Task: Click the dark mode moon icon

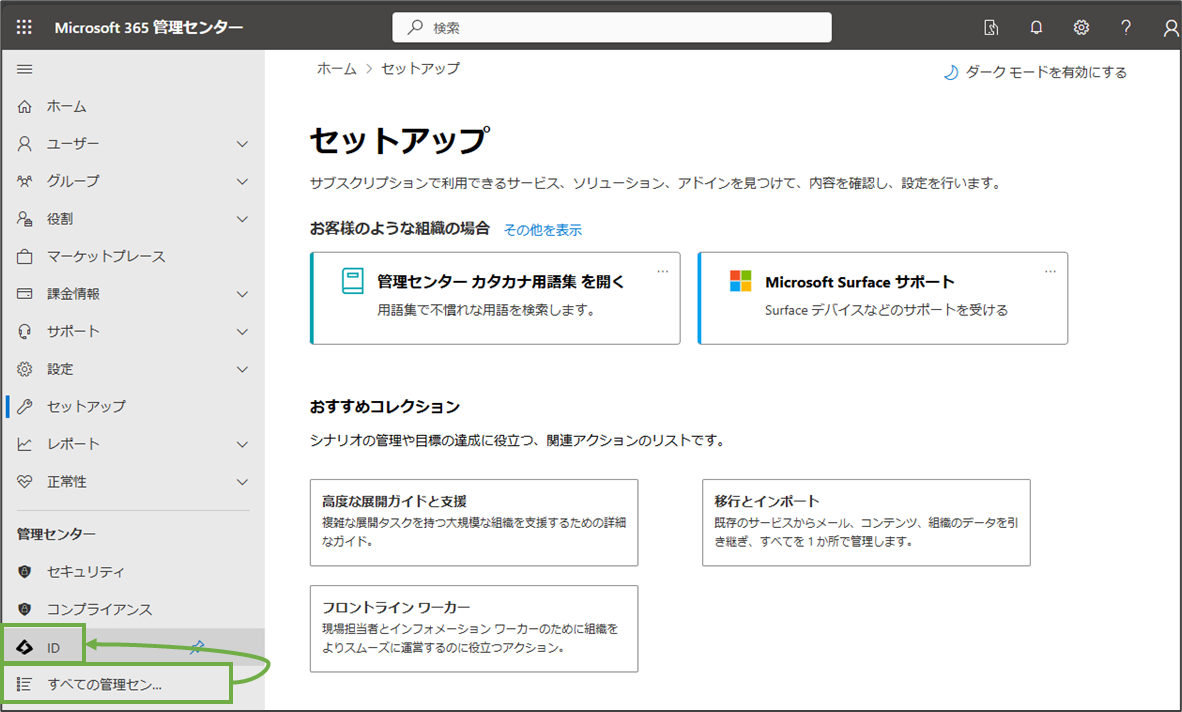Action: pos(951,72)
